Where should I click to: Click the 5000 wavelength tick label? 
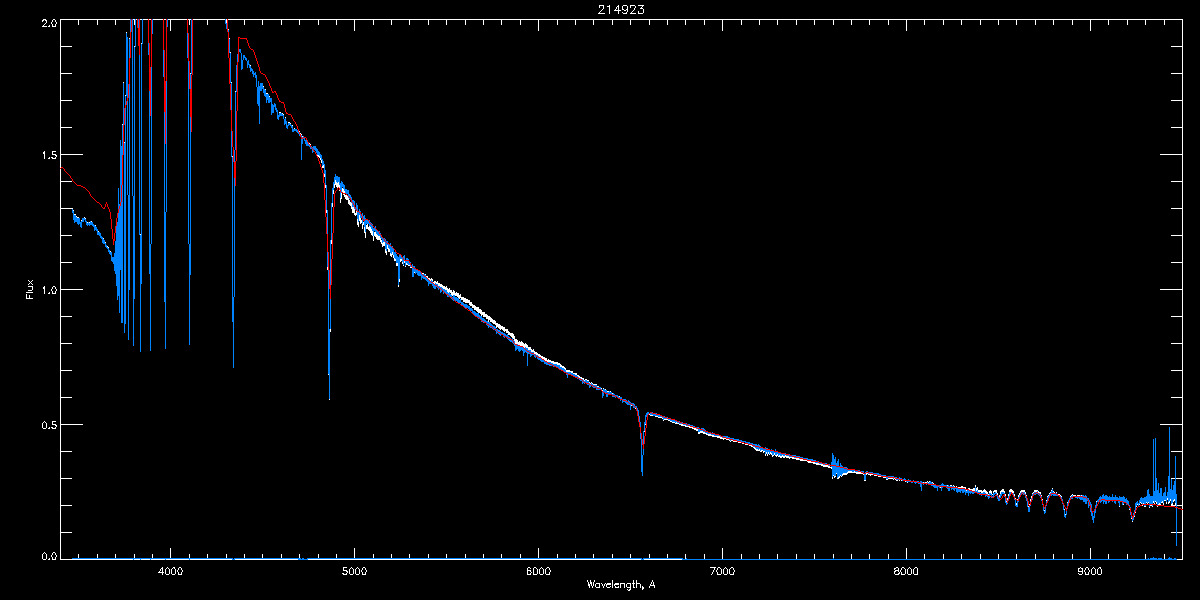[355, 571]
